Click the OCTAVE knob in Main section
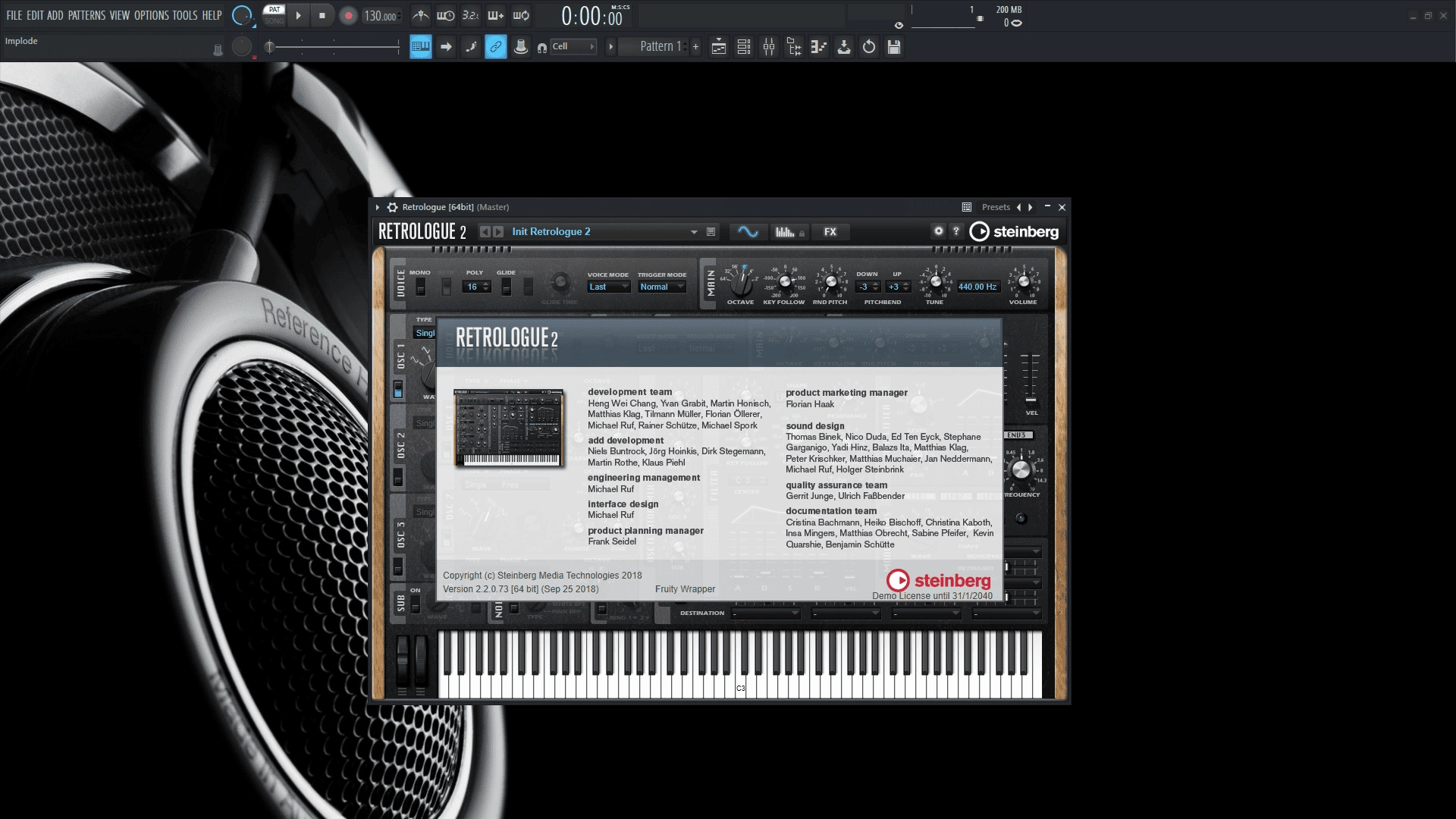 tap(741, 284)
